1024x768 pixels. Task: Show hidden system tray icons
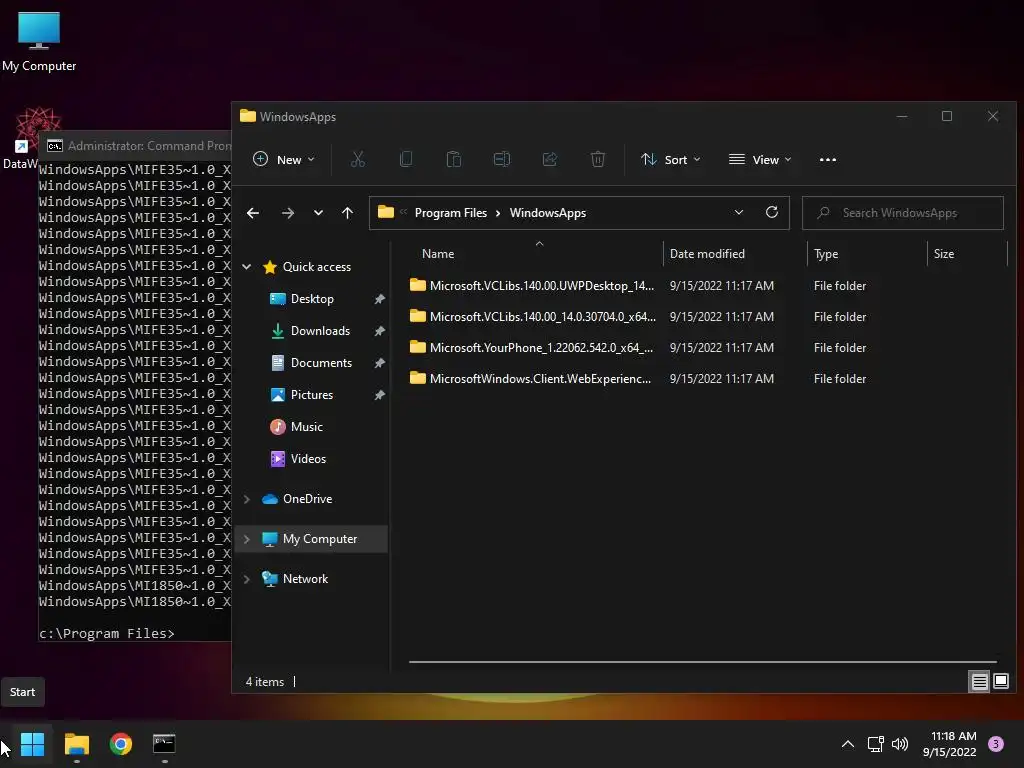point(848,744)
